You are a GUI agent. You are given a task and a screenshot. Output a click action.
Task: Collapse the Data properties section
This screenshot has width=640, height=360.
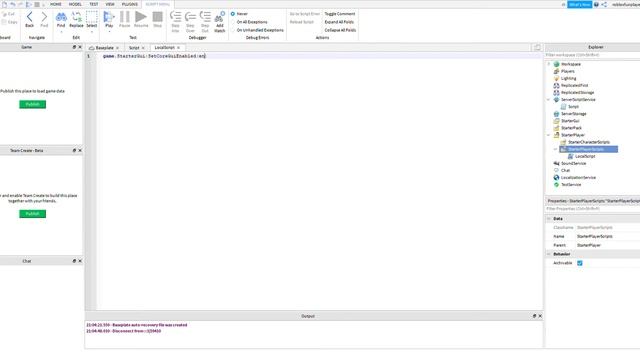click(549, 219)
